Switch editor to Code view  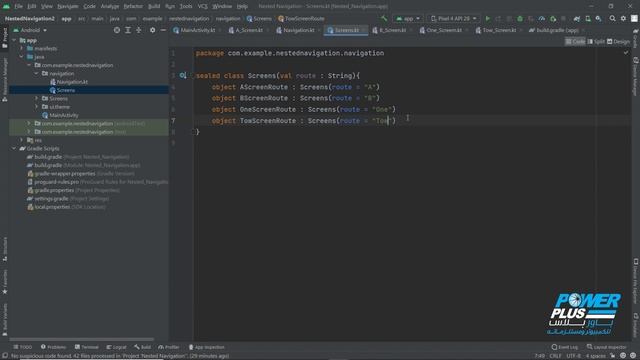tap(575, 42)
